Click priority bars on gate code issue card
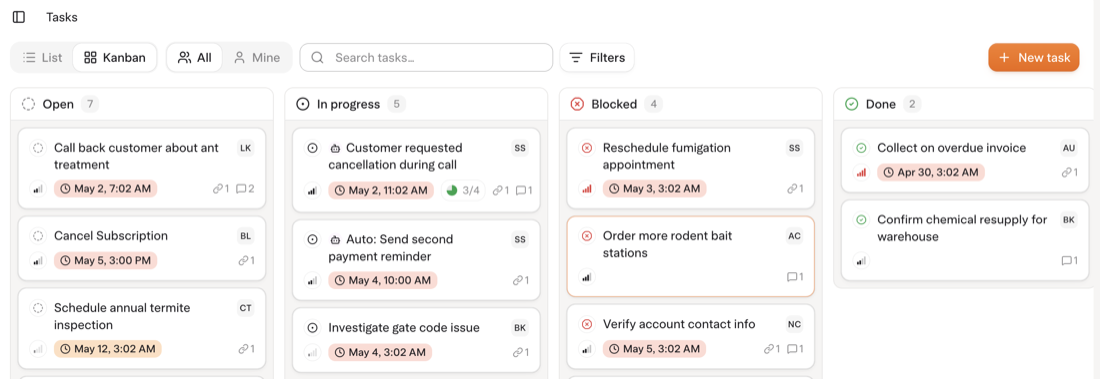Image resolution: width=1100 pixels, height=379 pixels. point(312,352)
